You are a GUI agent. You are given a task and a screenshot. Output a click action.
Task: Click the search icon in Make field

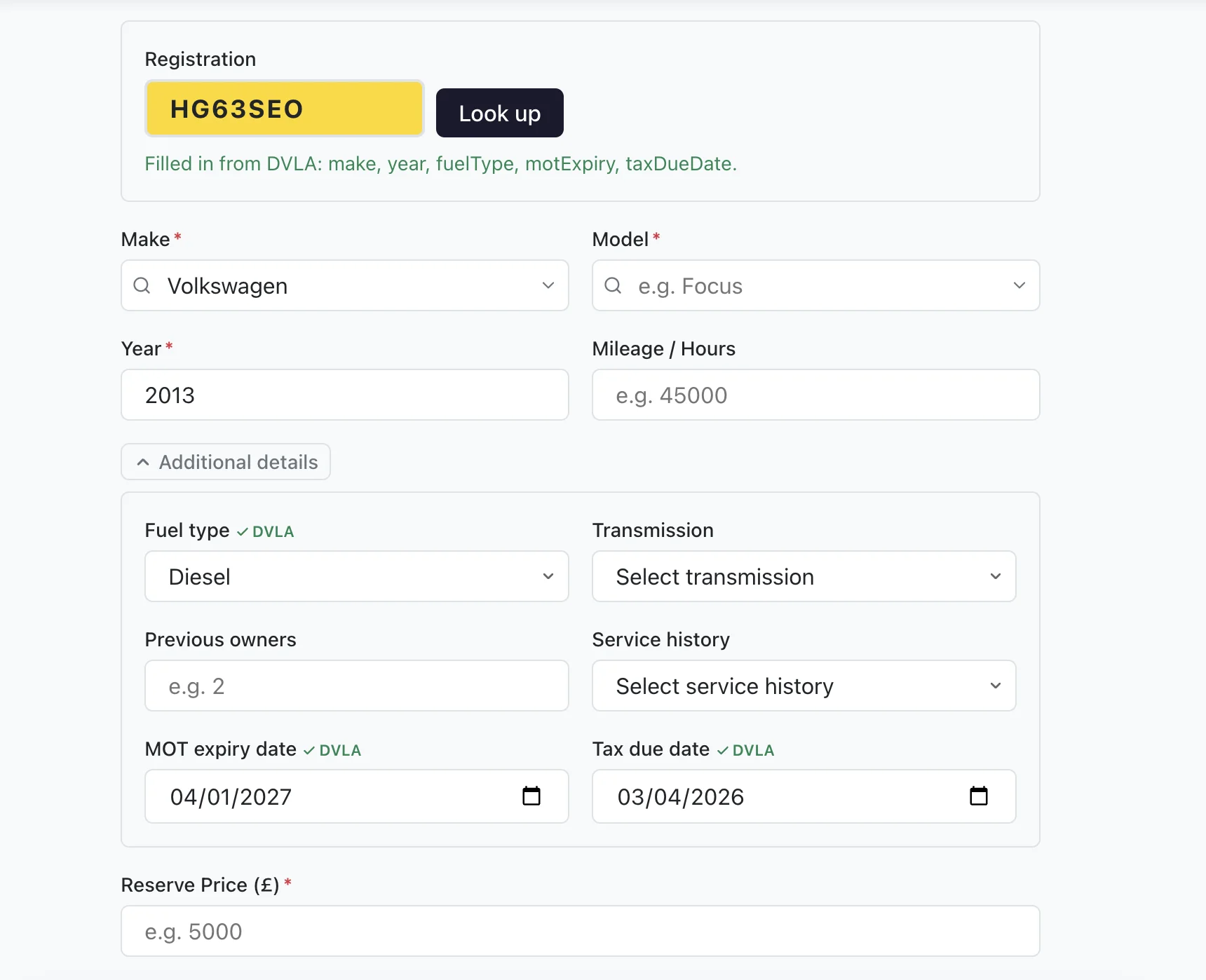pos(142,285)
